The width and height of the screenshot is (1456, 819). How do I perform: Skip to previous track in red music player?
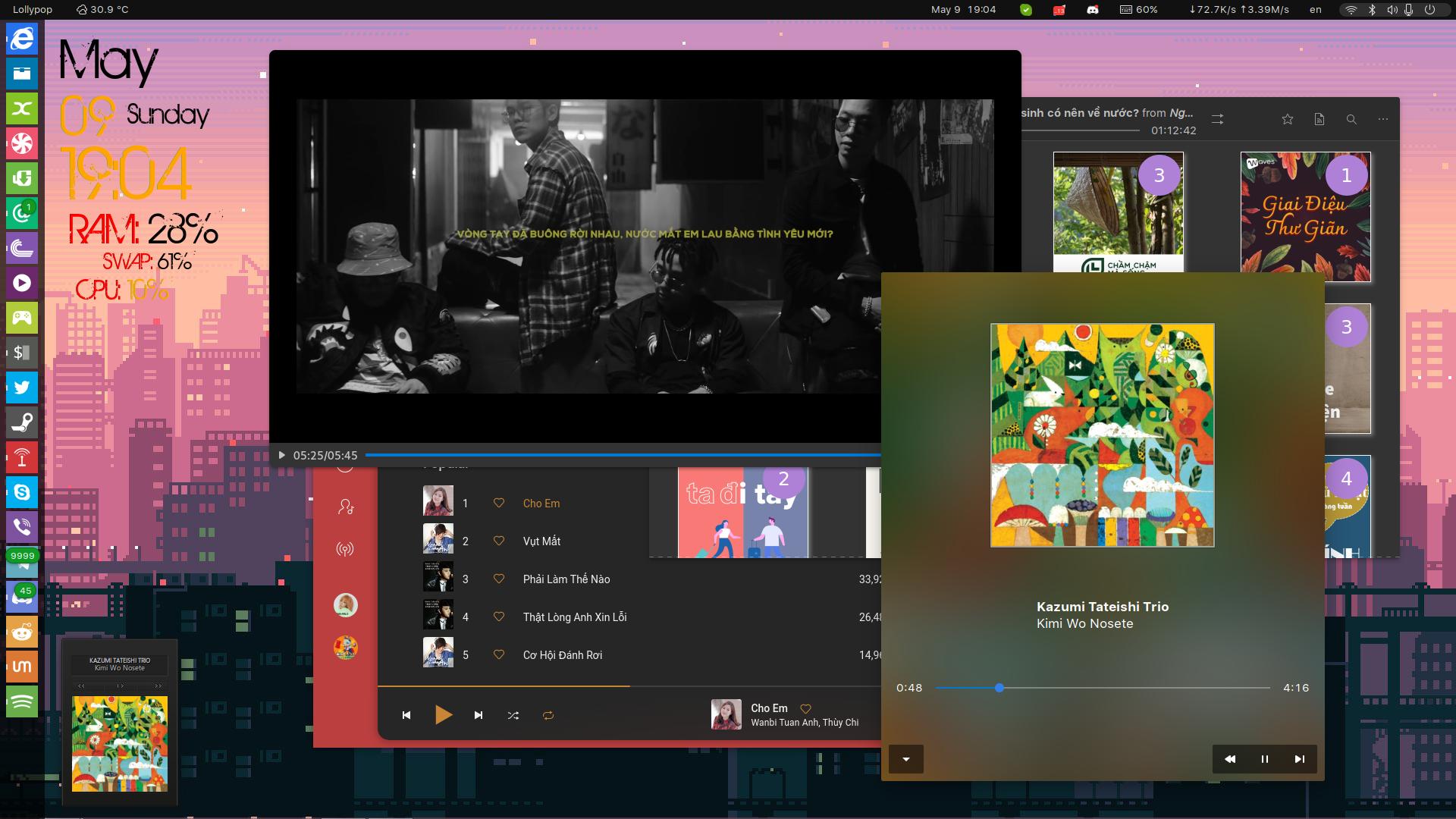pyautogui.click(x=406, y=715)
